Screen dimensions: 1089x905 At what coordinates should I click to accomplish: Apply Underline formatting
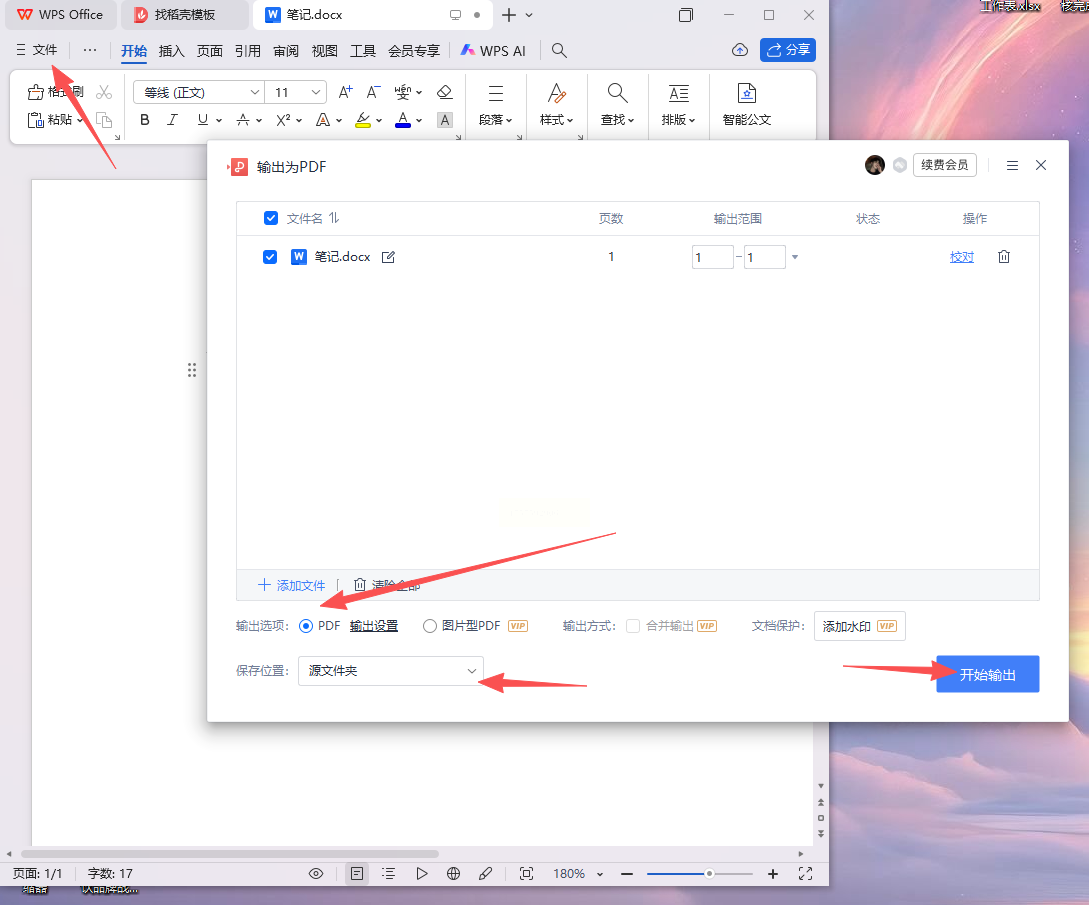pyautogui.click(x=203, y=119)
